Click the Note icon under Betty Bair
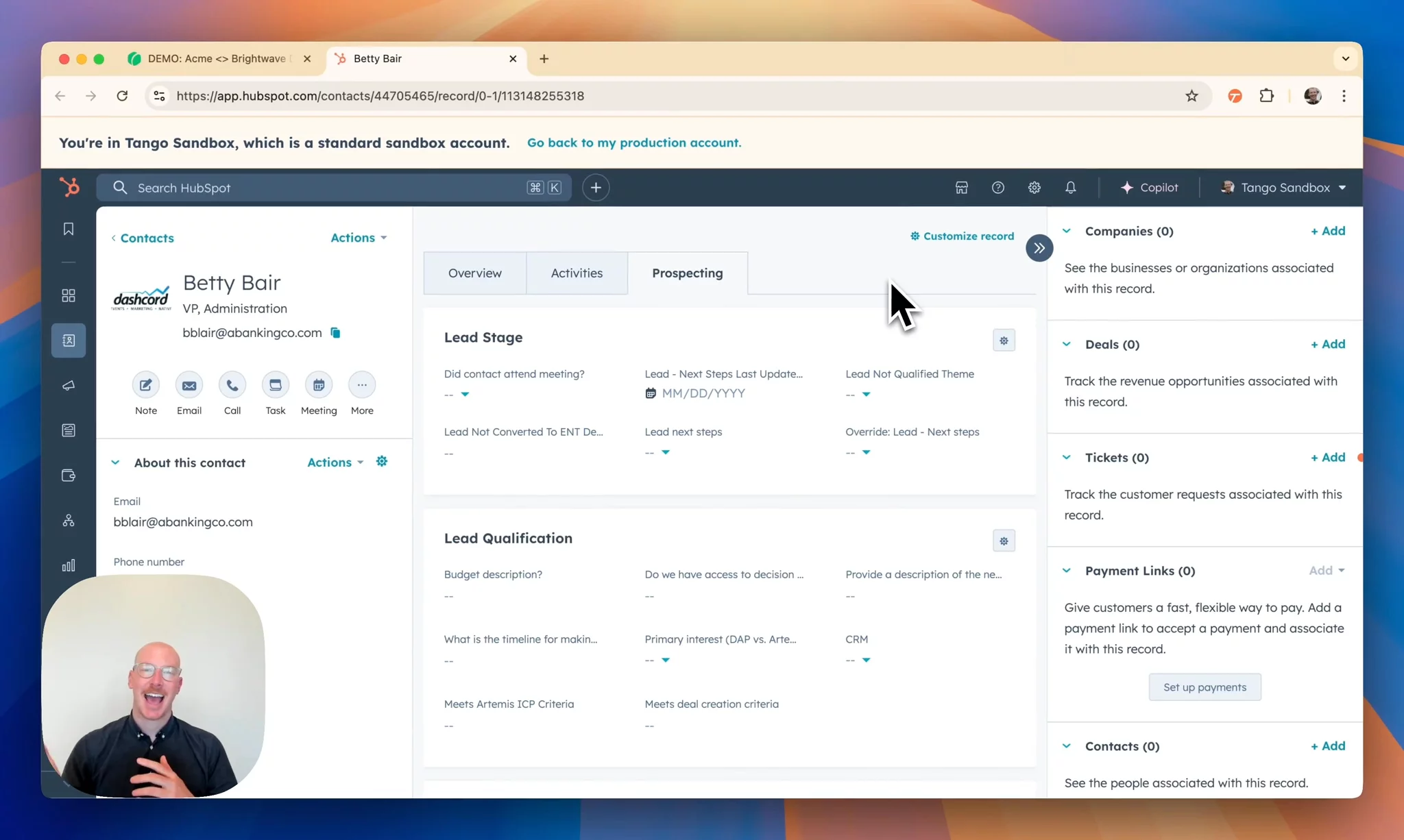 point(145,385)
